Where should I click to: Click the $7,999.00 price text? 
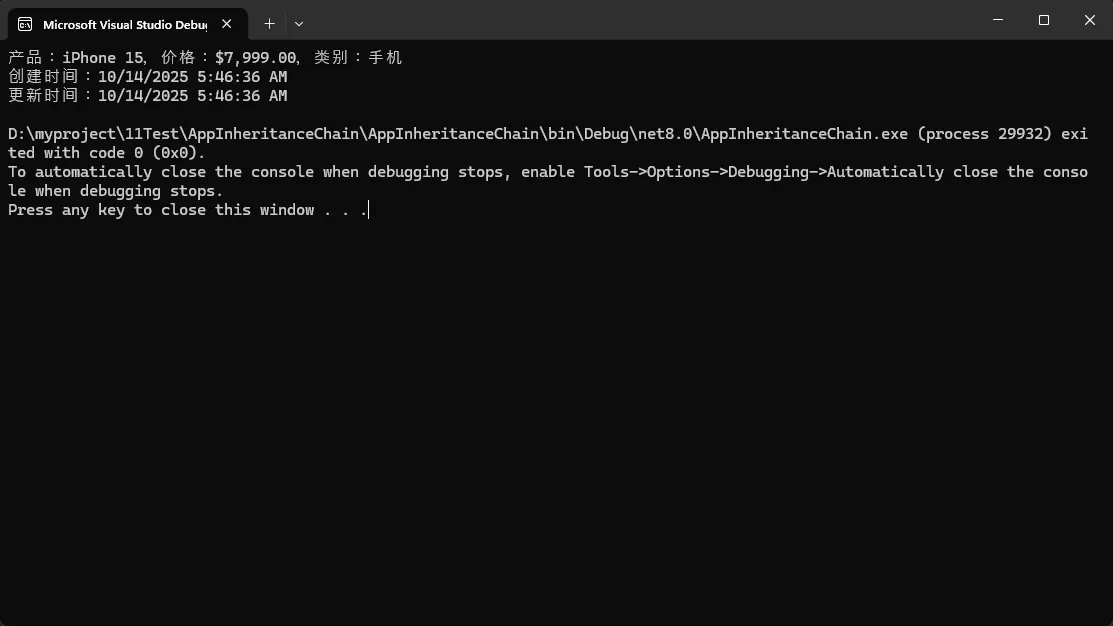click(x=256, y=58)
